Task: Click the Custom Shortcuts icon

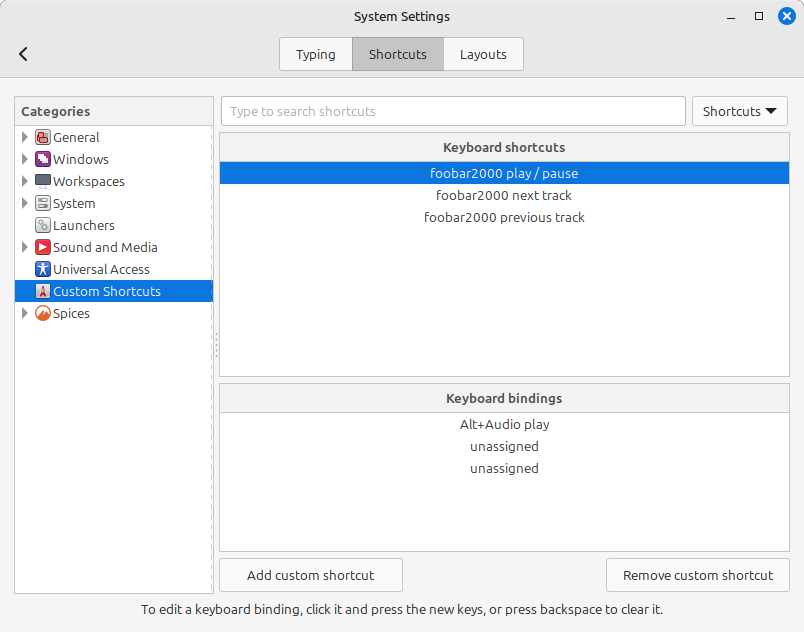Action: click(x=43, y=292)
